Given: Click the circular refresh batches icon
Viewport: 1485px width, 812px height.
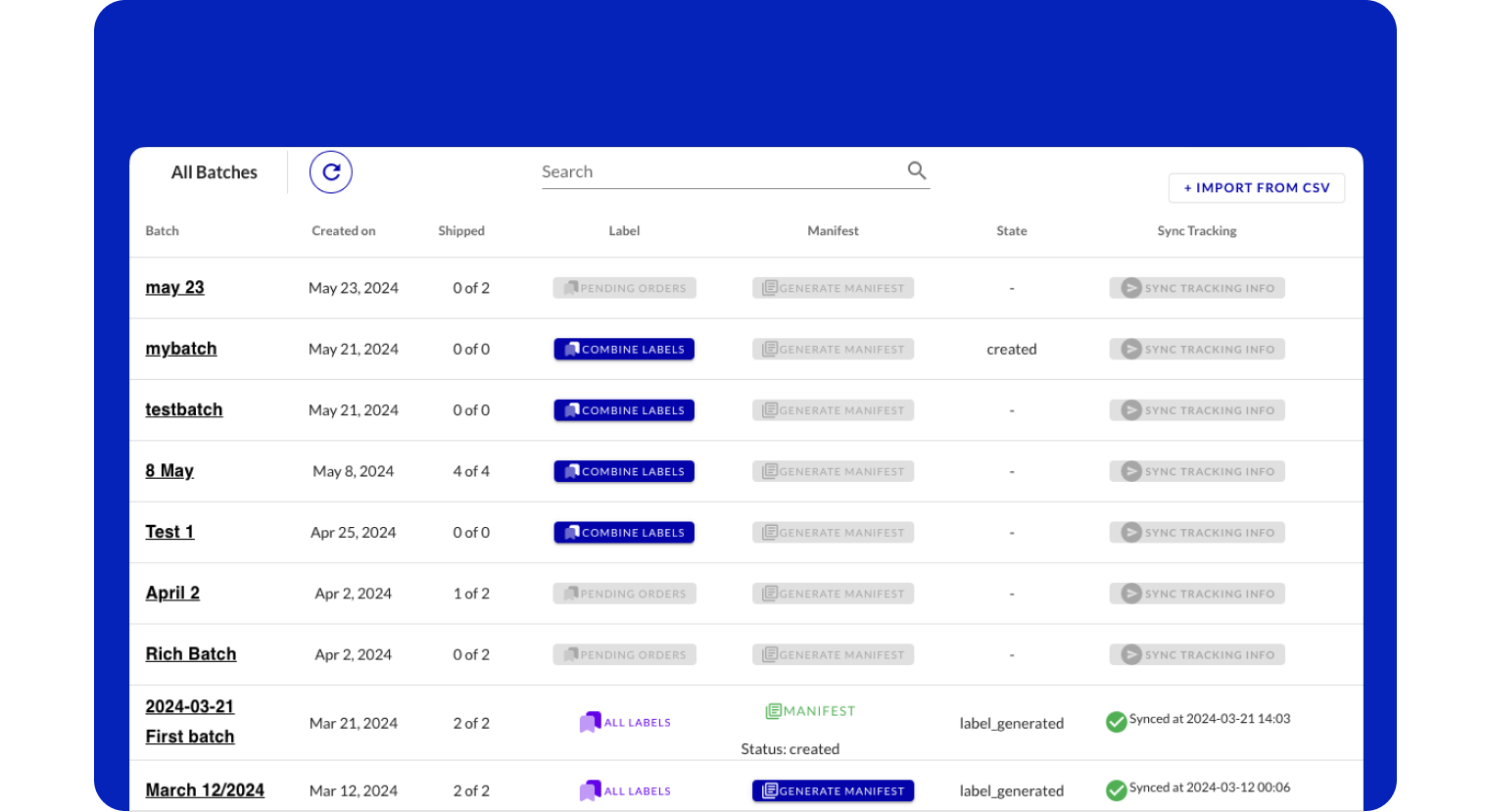Looking at the screenshot, I should click(331, 172).
